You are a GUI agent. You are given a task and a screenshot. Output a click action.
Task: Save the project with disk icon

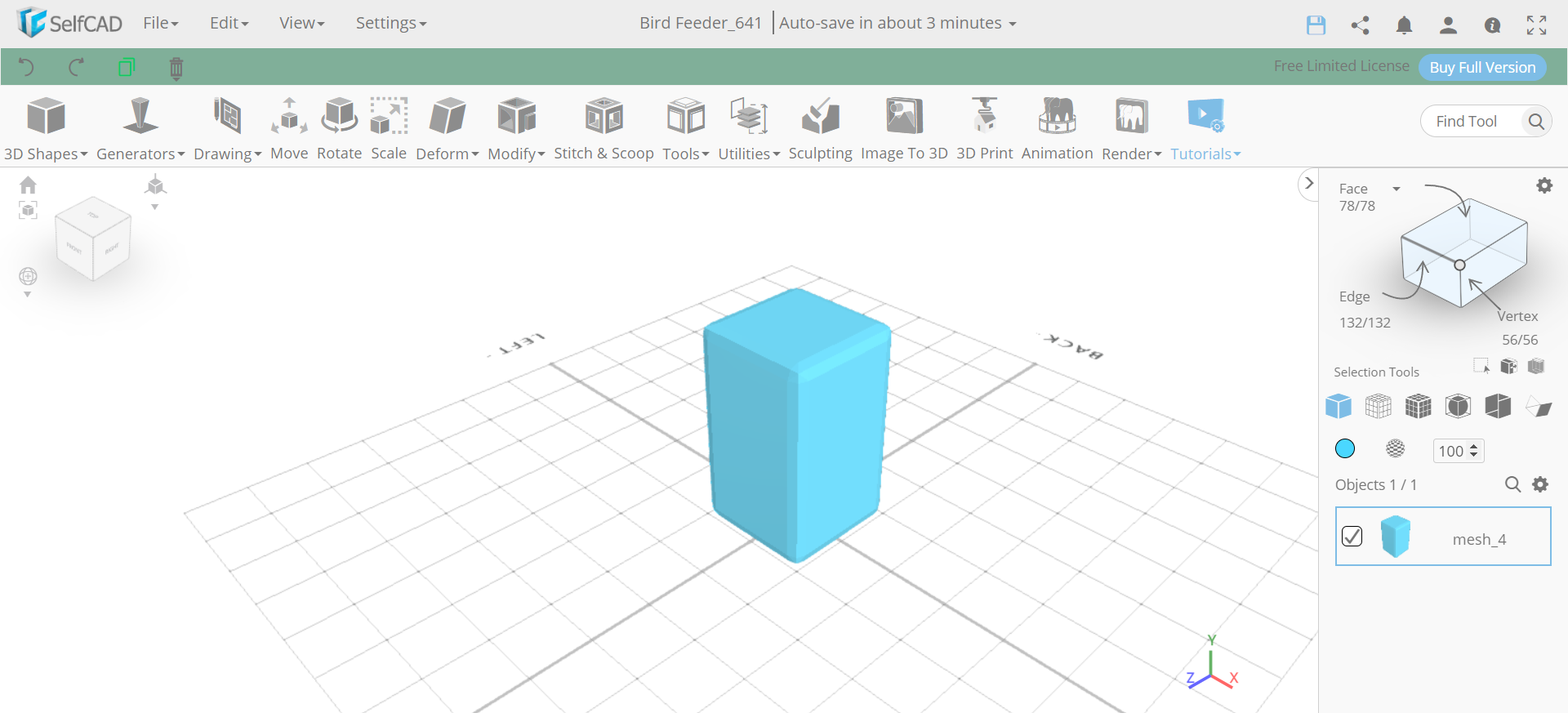(x=1316, y=25)
